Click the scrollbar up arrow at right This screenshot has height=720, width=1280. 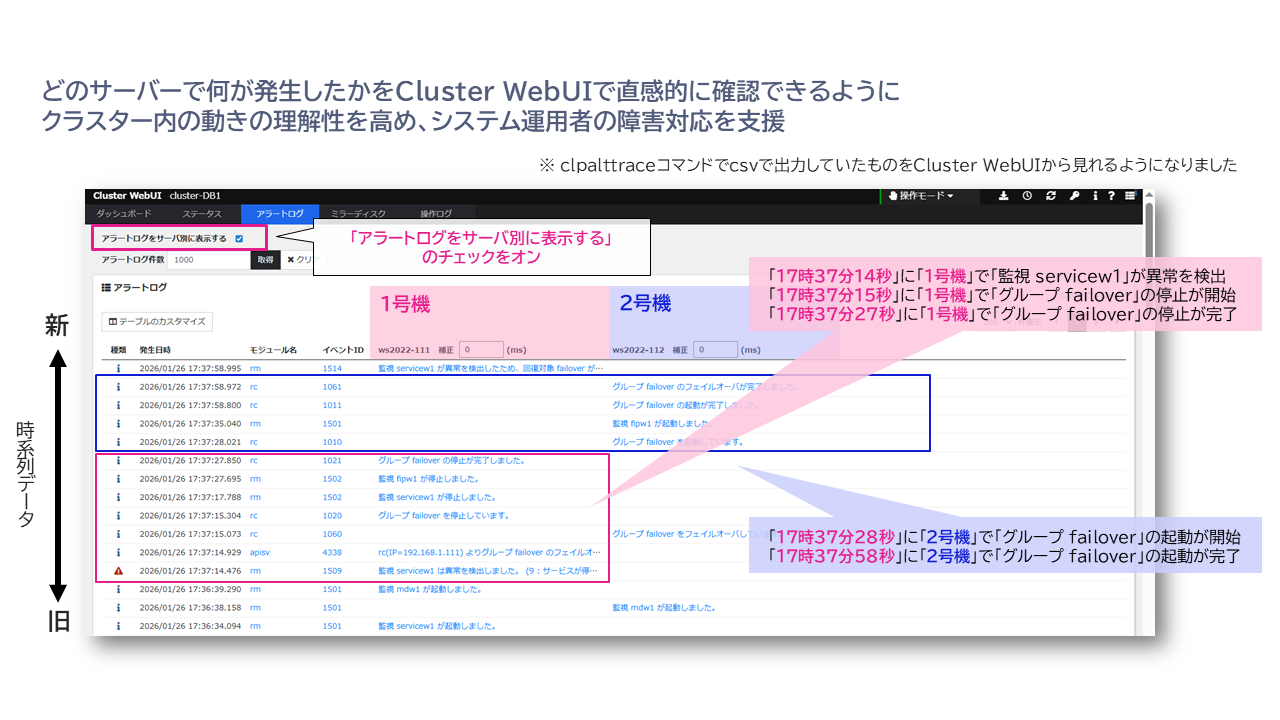(x=1148, y=195)
